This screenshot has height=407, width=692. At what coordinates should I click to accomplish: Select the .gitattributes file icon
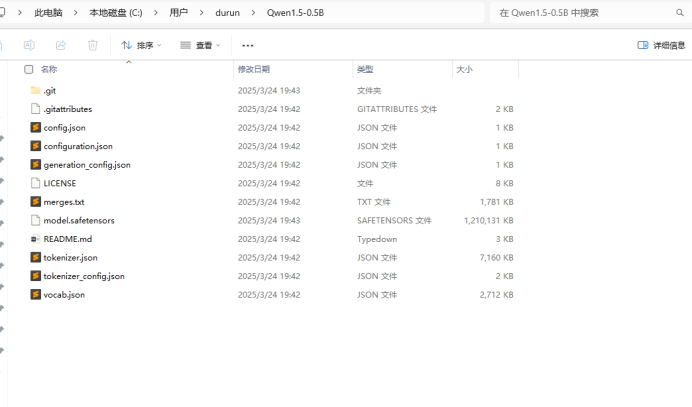tap(36, 109)
